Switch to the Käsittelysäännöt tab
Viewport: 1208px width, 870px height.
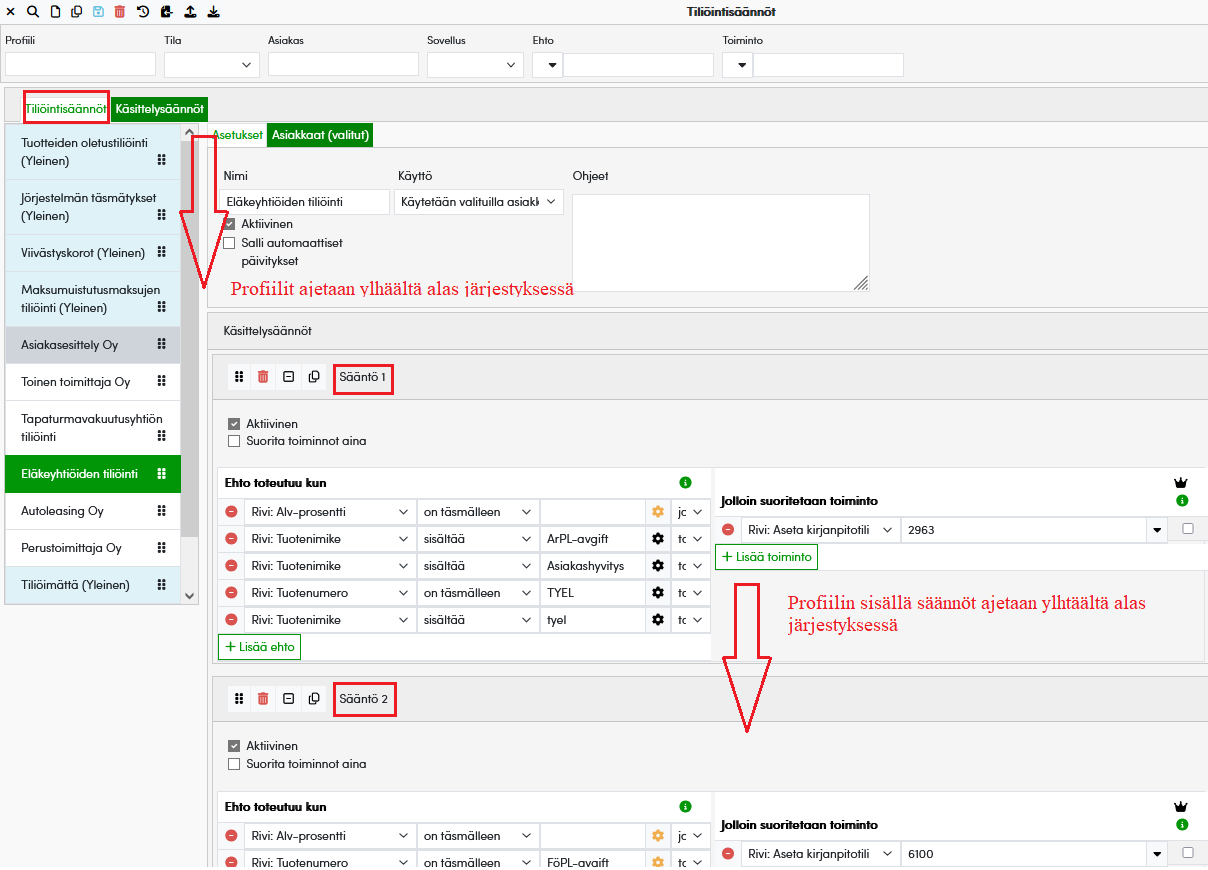159,109
